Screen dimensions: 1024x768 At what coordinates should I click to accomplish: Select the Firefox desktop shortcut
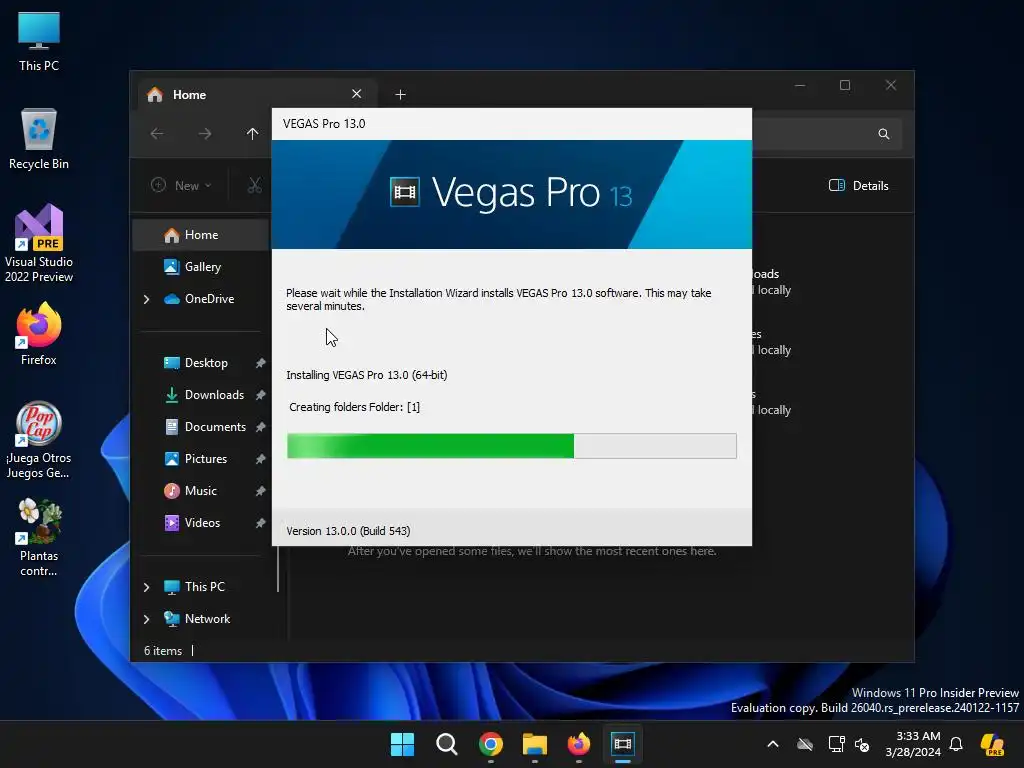click(x=39, y=334)
